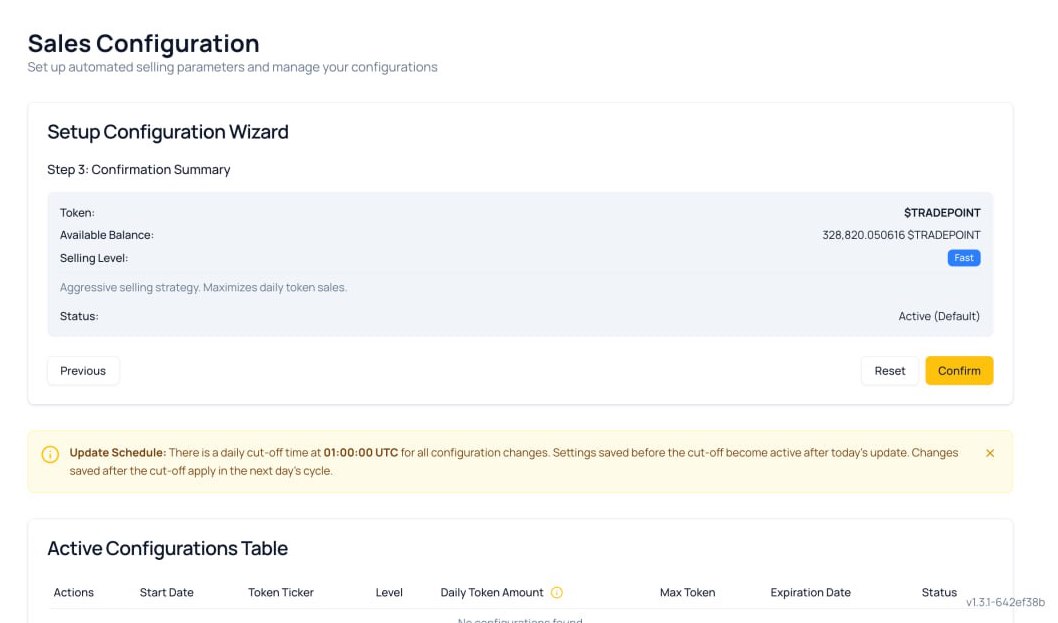Click info icon beside Daily Token Amount

point(557,592)
